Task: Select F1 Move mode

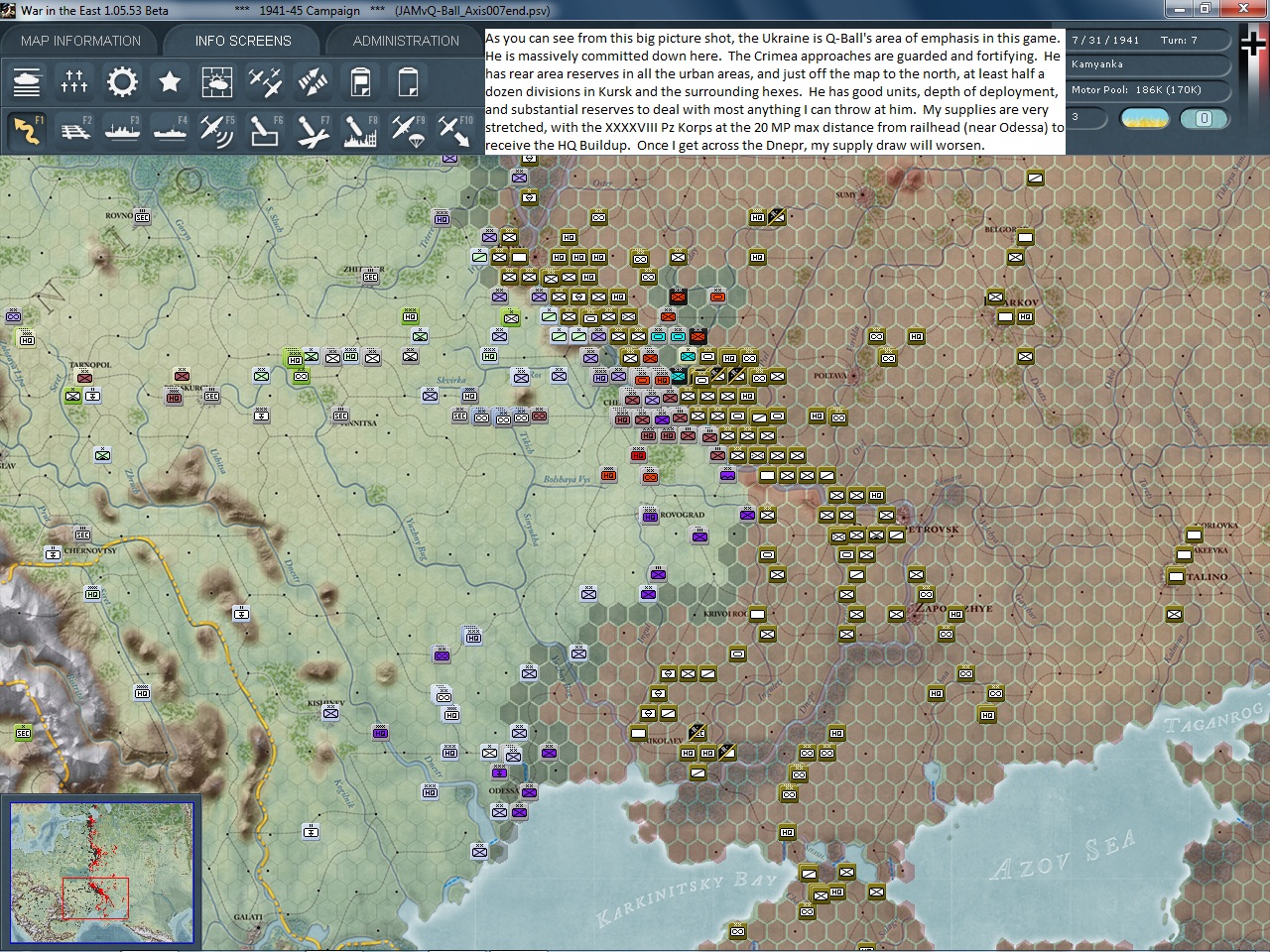Action: 27,131
